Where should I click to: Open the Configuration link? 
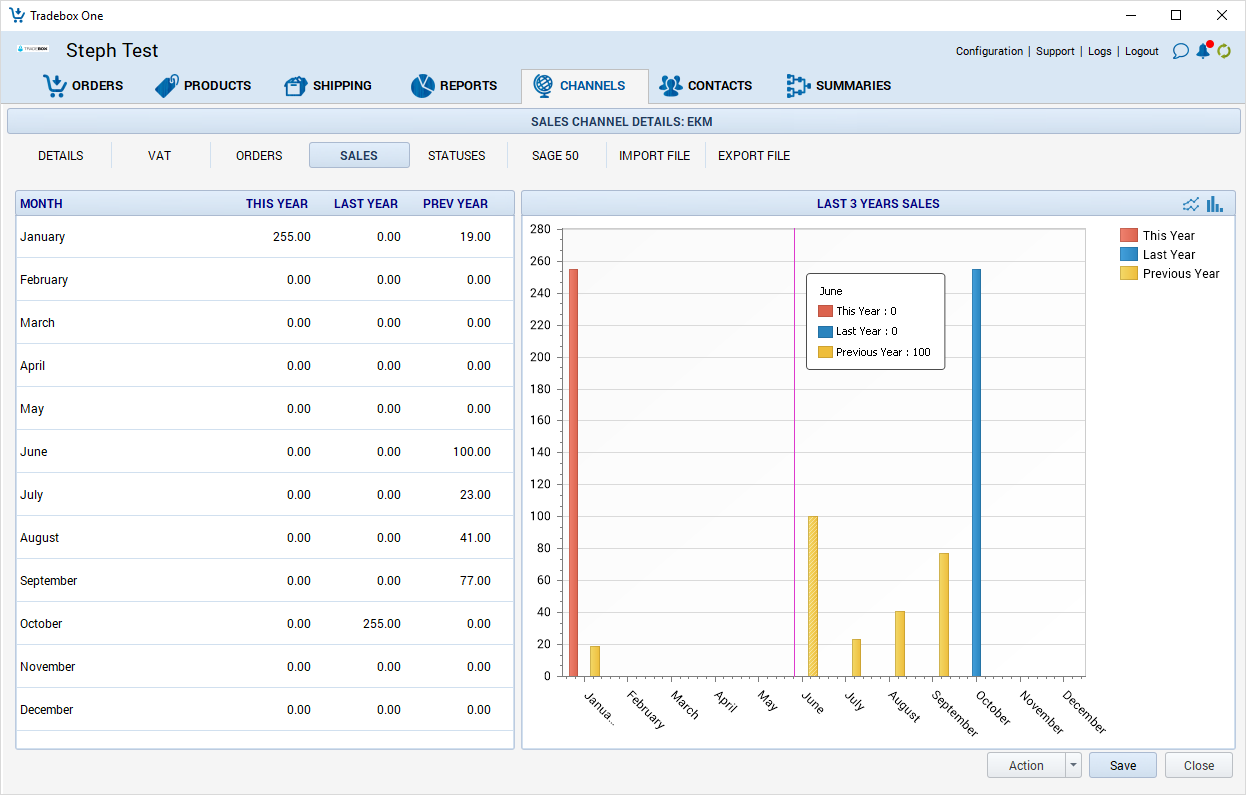[x=989, y=51]
